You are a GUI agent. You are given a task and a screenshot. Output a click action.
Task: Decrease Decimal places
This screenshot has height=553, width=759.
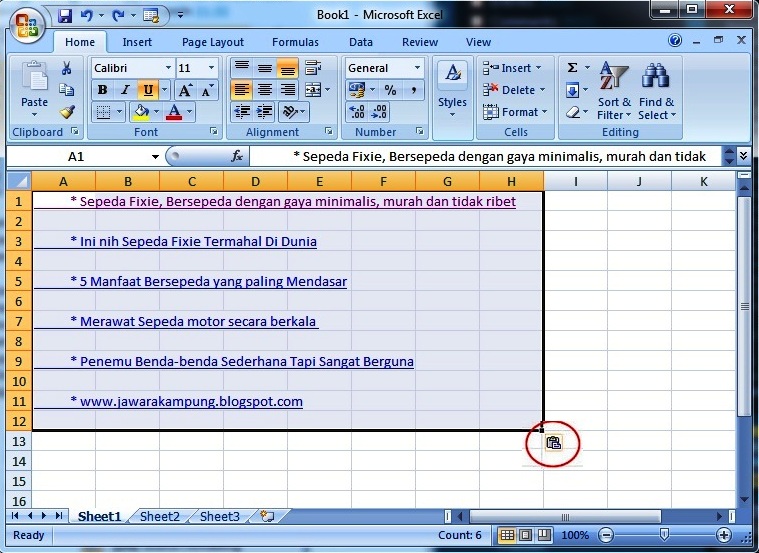(379, 112)
